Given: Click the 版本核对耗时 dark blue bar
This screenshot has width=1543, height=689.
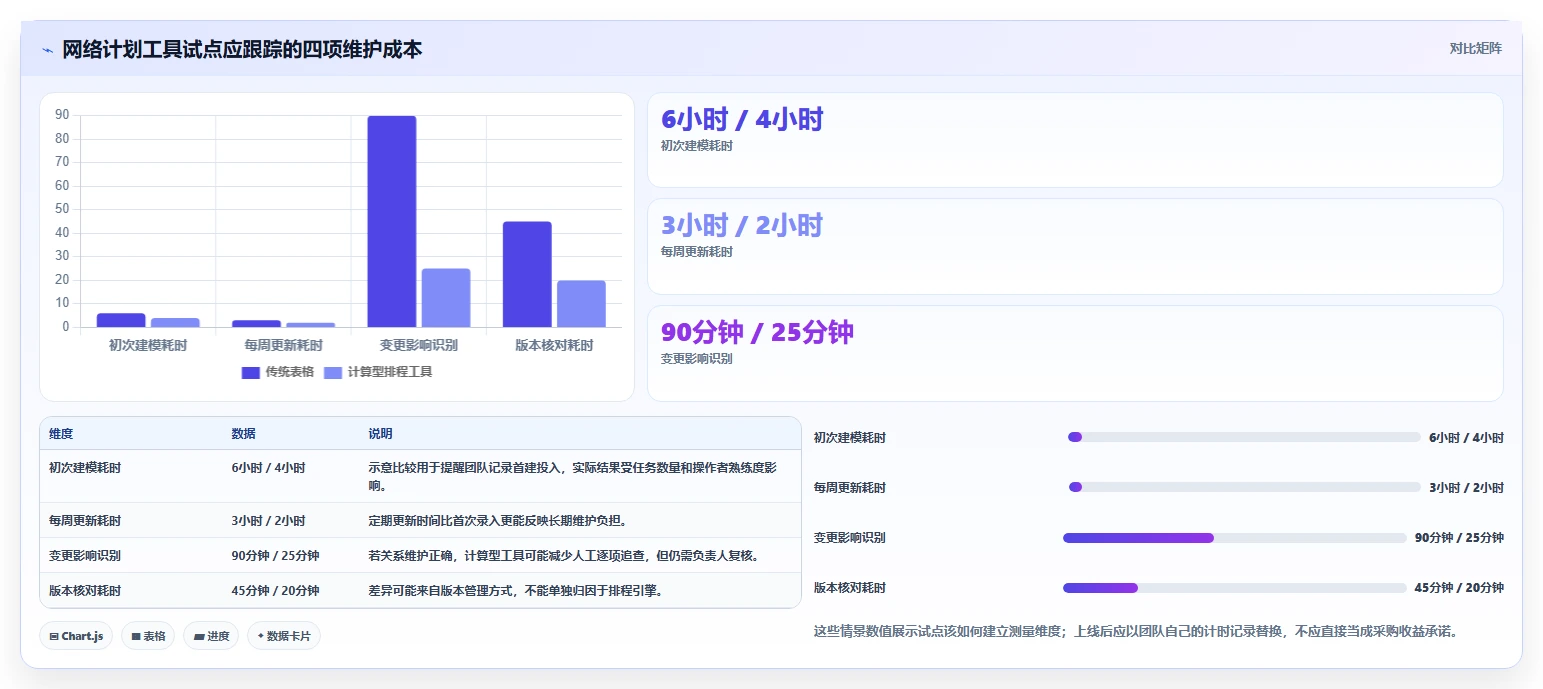Looking at the screenshot, I should (527, 274).
